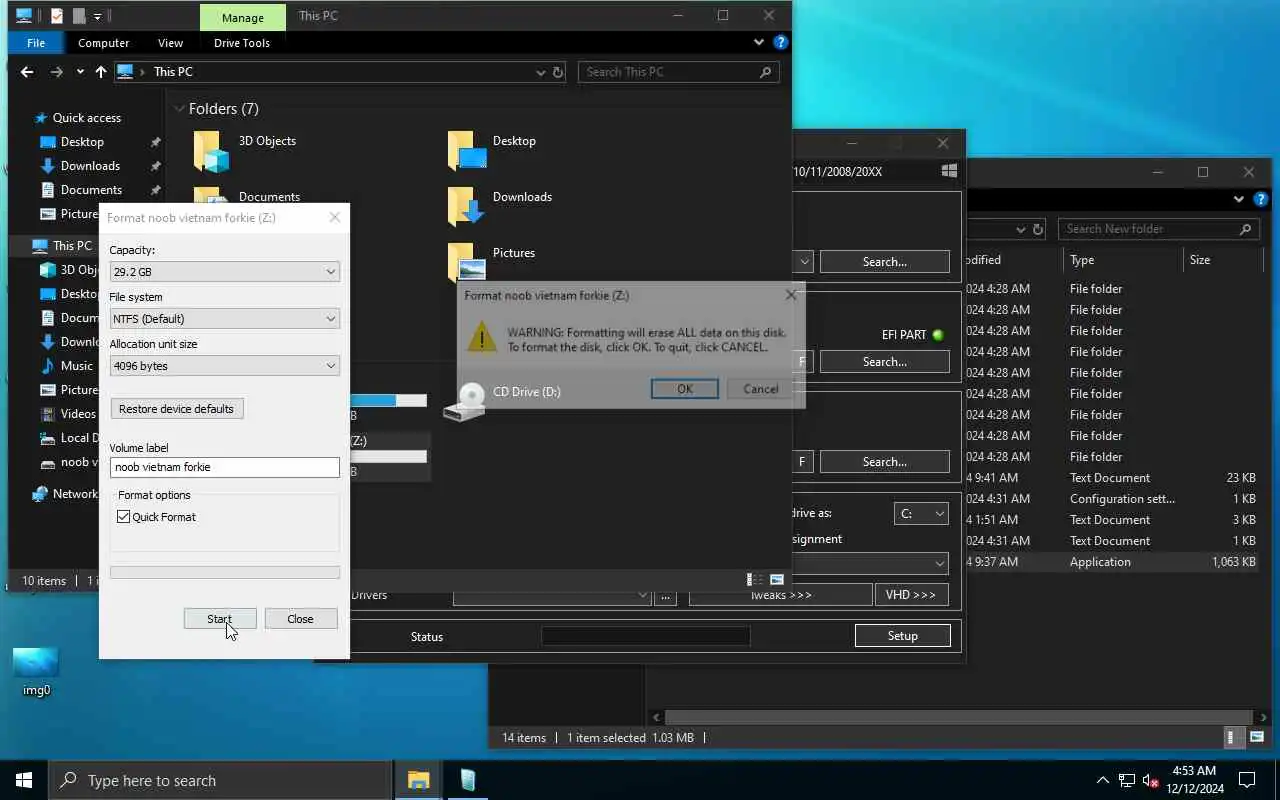The width and height of the screenshot is (1280, 800).
Task: Confirm formatting with OK
Action: [685, 389]
